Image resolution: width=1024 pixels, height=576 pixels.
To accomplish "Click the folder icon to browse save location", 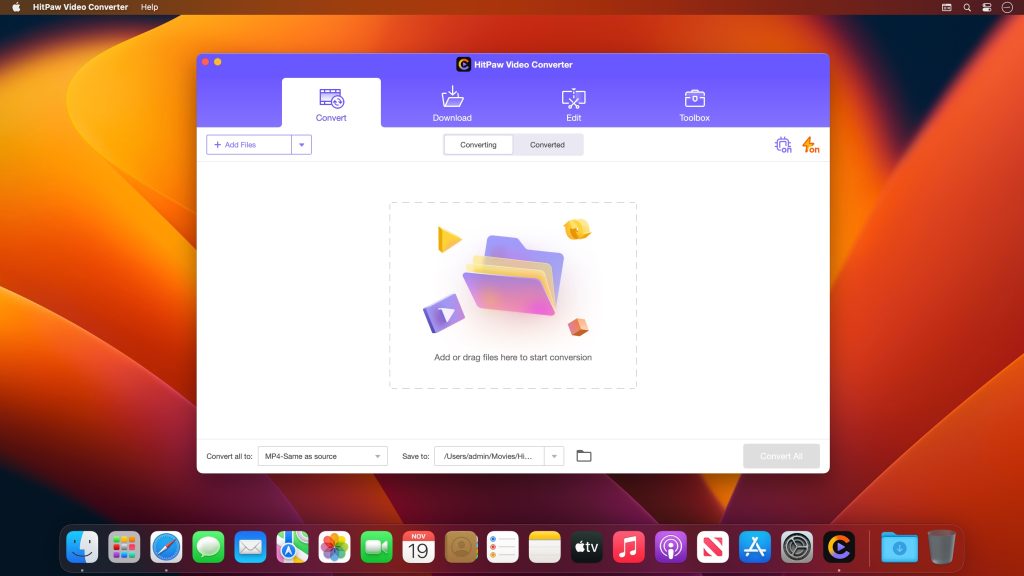I will 584,455.
